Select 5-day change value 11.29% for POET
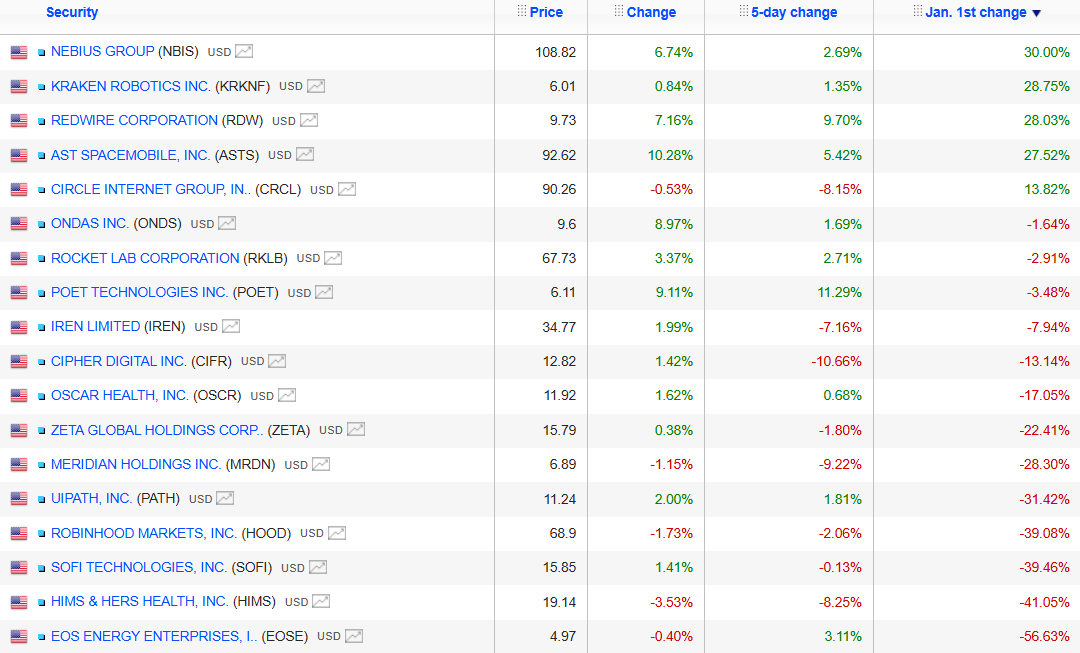Image resolution: width=1080 pixels, height=653 pixels. (840, 292)
